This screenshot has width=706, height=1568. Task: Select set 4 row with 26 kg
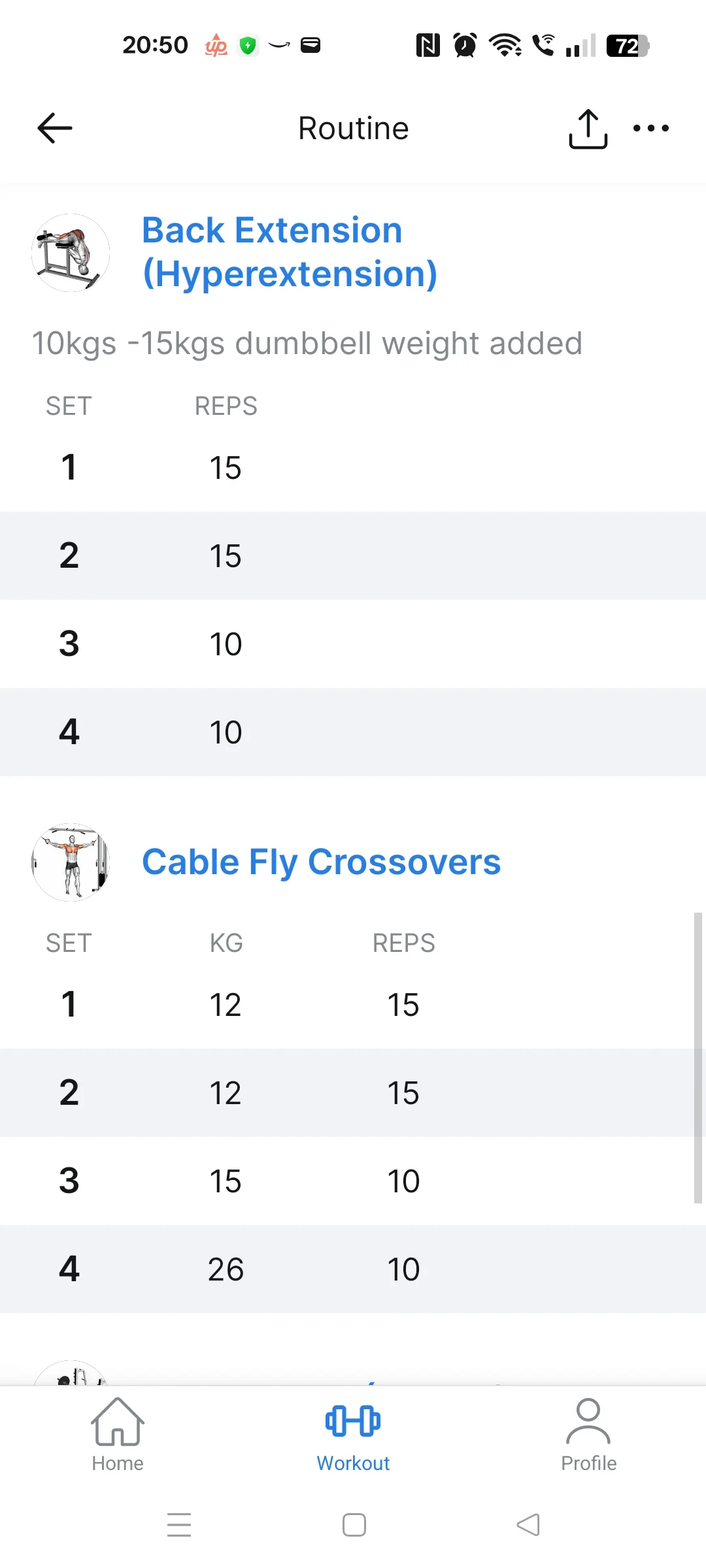353,1269
